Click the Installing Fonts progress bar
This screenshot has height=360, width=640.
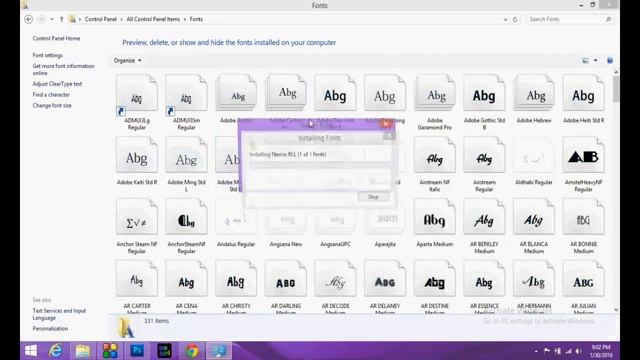pos(320,164)
